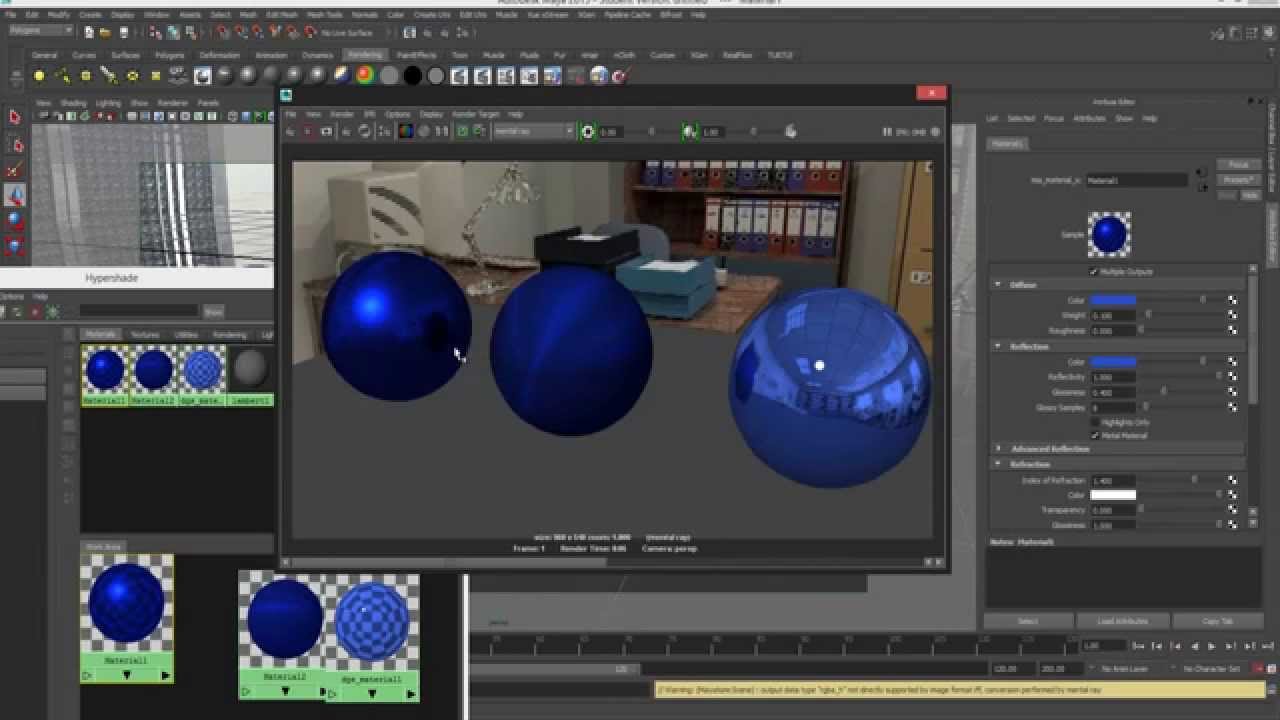
Task: Switch to the Textures tab in Hypershade
Action: pos(145,334)
